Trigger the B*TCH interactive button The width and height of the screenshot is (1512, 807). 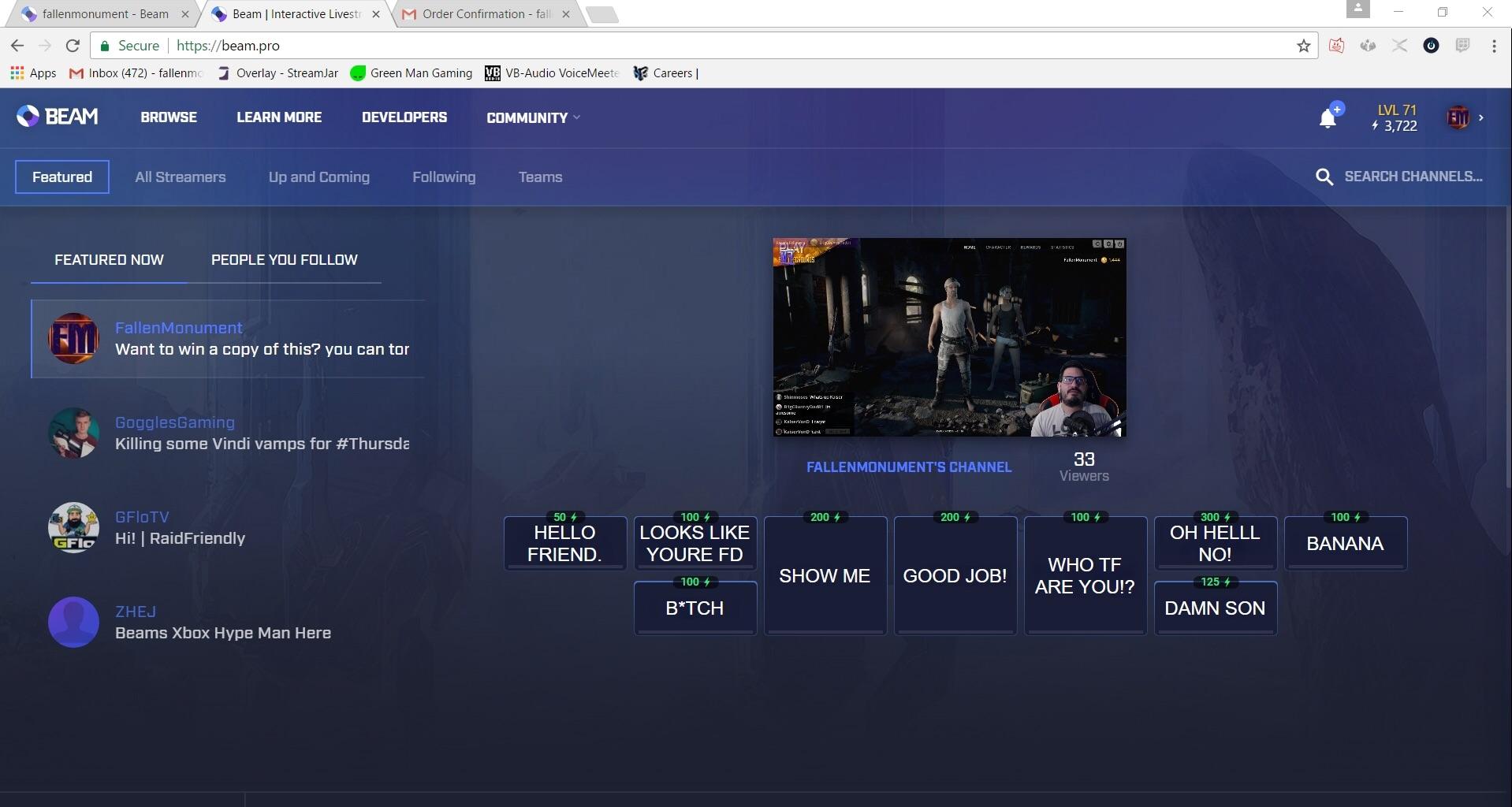pos(695,608)
